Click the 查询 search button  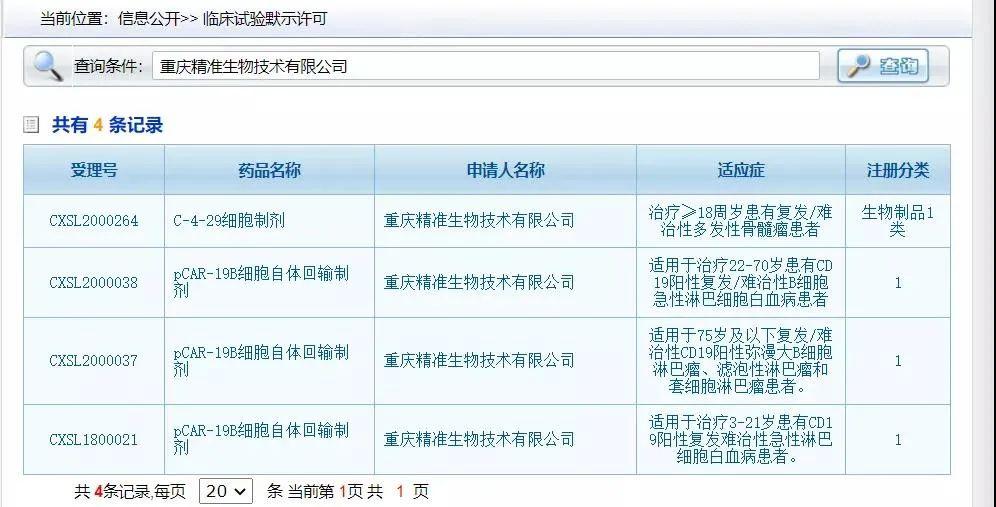pos(883,66)
